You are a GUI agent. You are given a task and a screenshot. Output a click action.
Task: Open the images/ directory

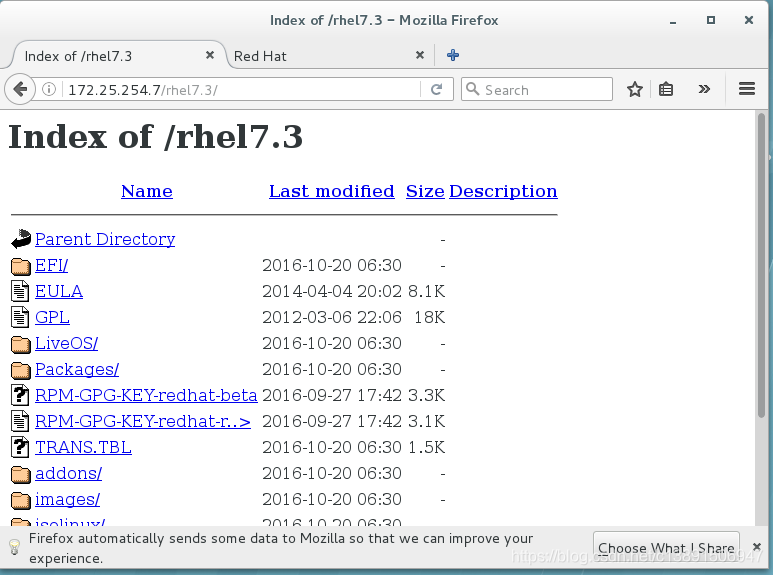68,500
